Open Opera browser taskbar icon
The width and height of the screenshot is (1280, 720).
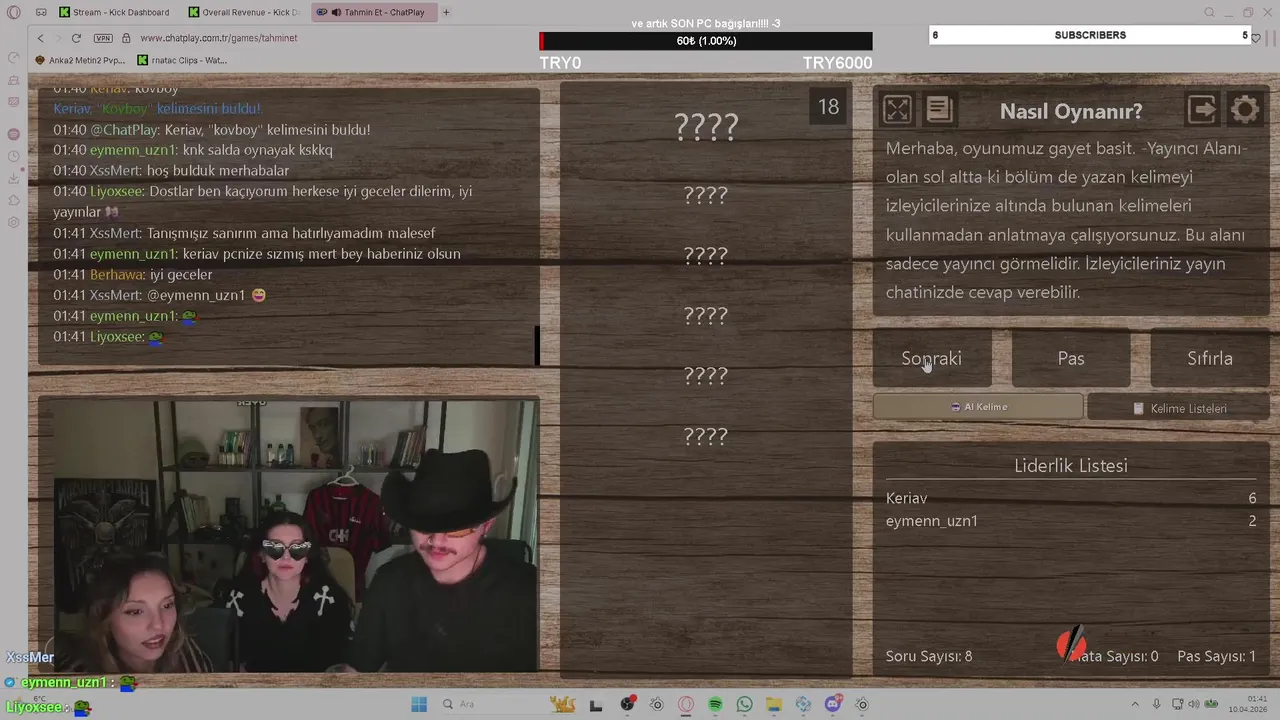tap(686, 704)
